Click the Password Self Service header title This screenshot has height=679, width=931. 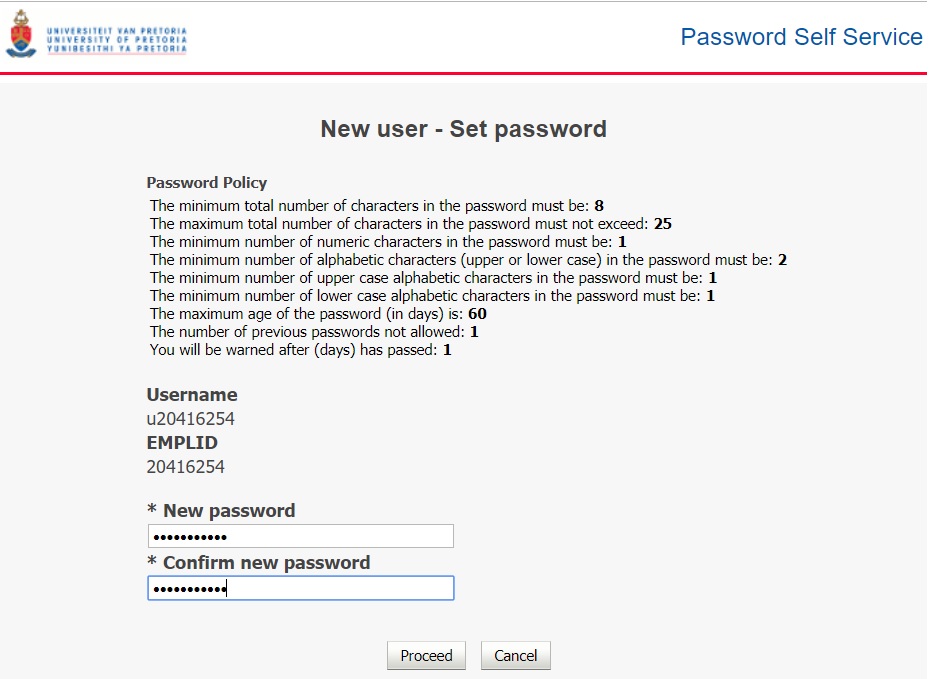(x=801, y=37)
